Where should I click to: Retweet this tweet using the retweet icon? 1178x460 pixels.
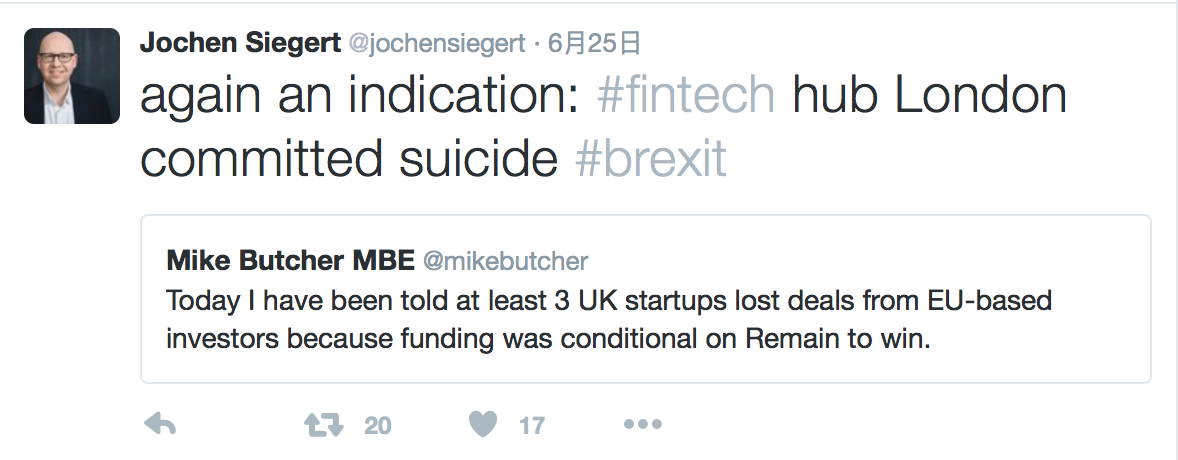point(323,425)
